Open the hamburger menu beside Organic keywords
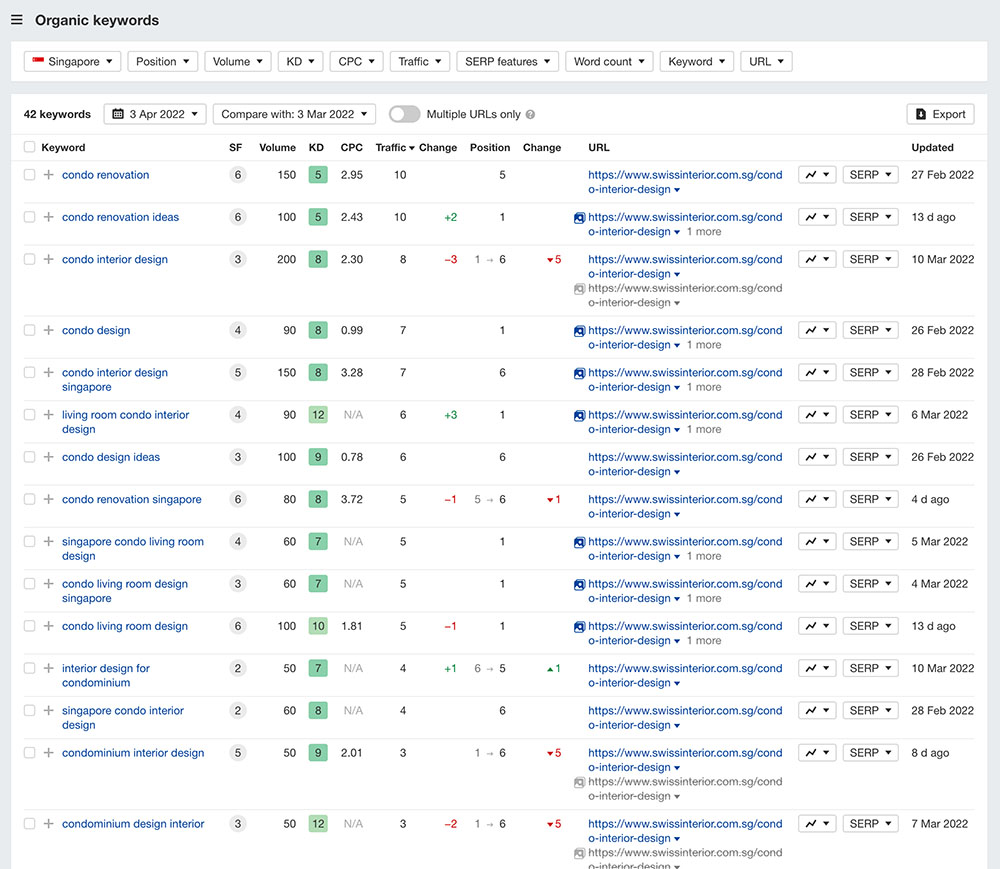This screenshot has height=869, width=1000. click(x=17, y=20)
